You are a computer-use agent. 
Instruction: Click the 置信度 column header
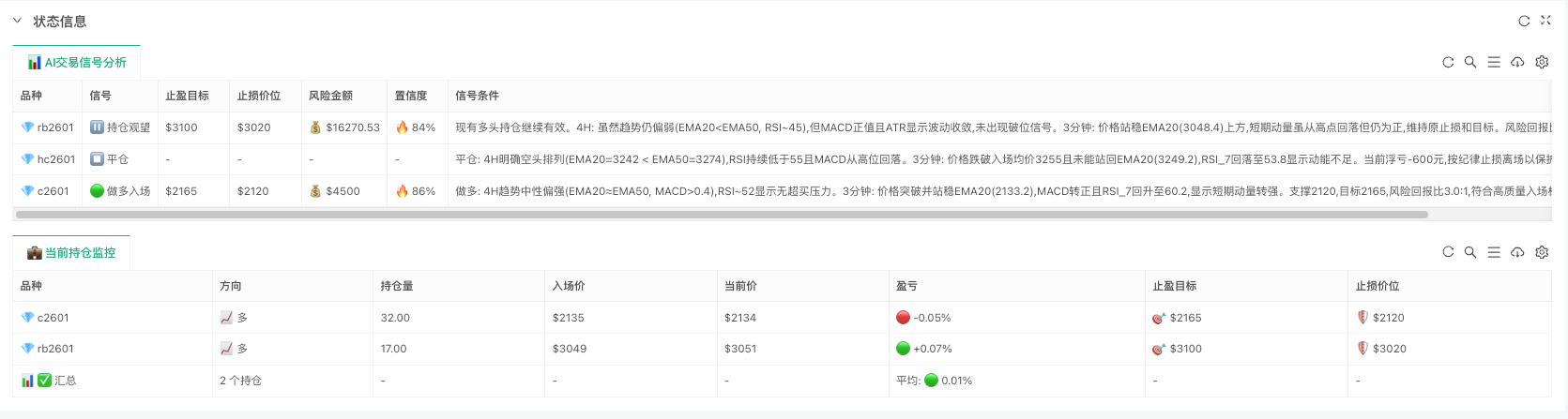pos(411,96)
